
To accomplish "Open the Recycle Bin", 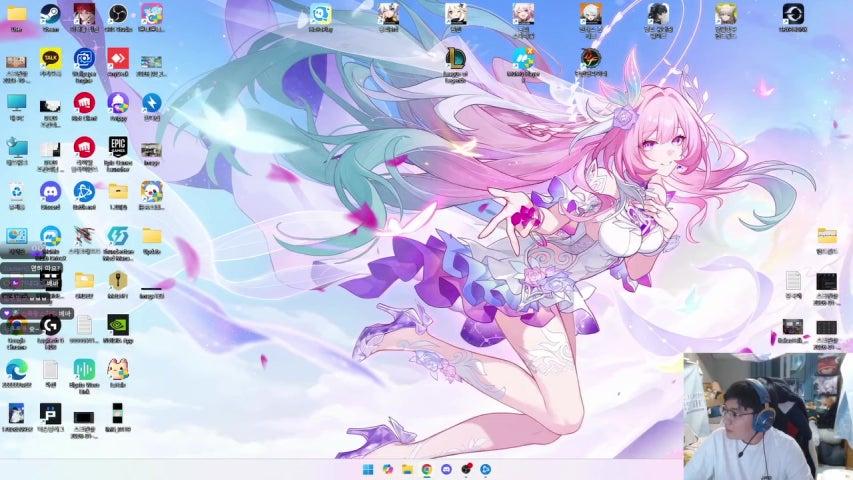I will [16, 191].
